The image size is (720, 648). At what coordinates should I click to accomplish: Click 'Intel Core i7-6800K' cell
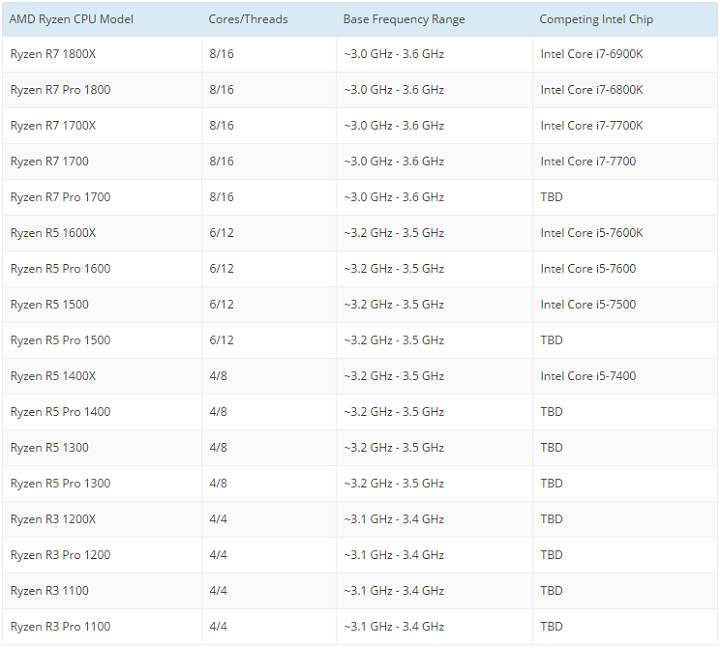click(625, 90)
